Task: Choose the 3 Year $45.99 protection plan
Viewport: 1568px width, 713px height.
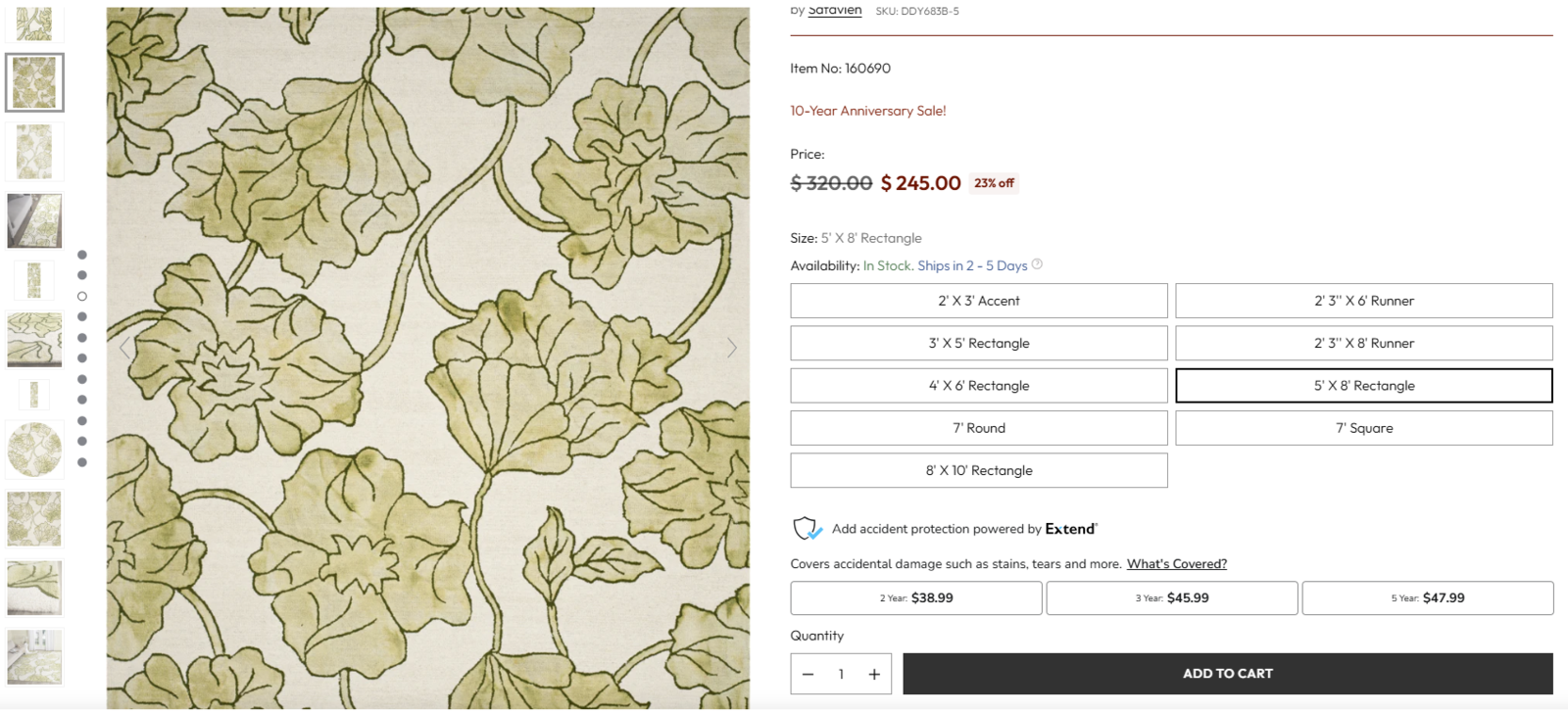Action: 1172,597
